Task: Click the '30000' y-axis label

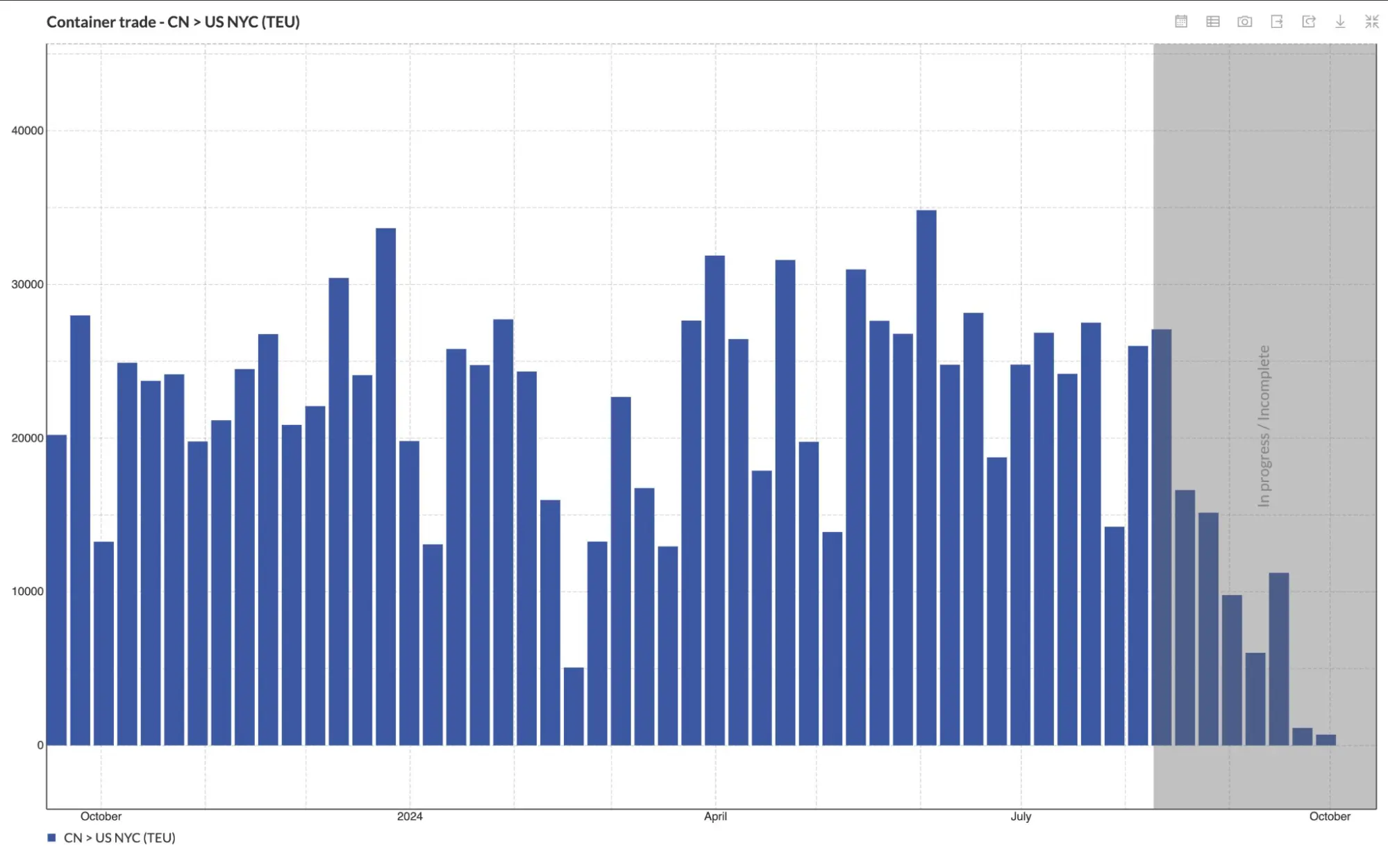Action: pyautogui.click(x=28, y=284)
